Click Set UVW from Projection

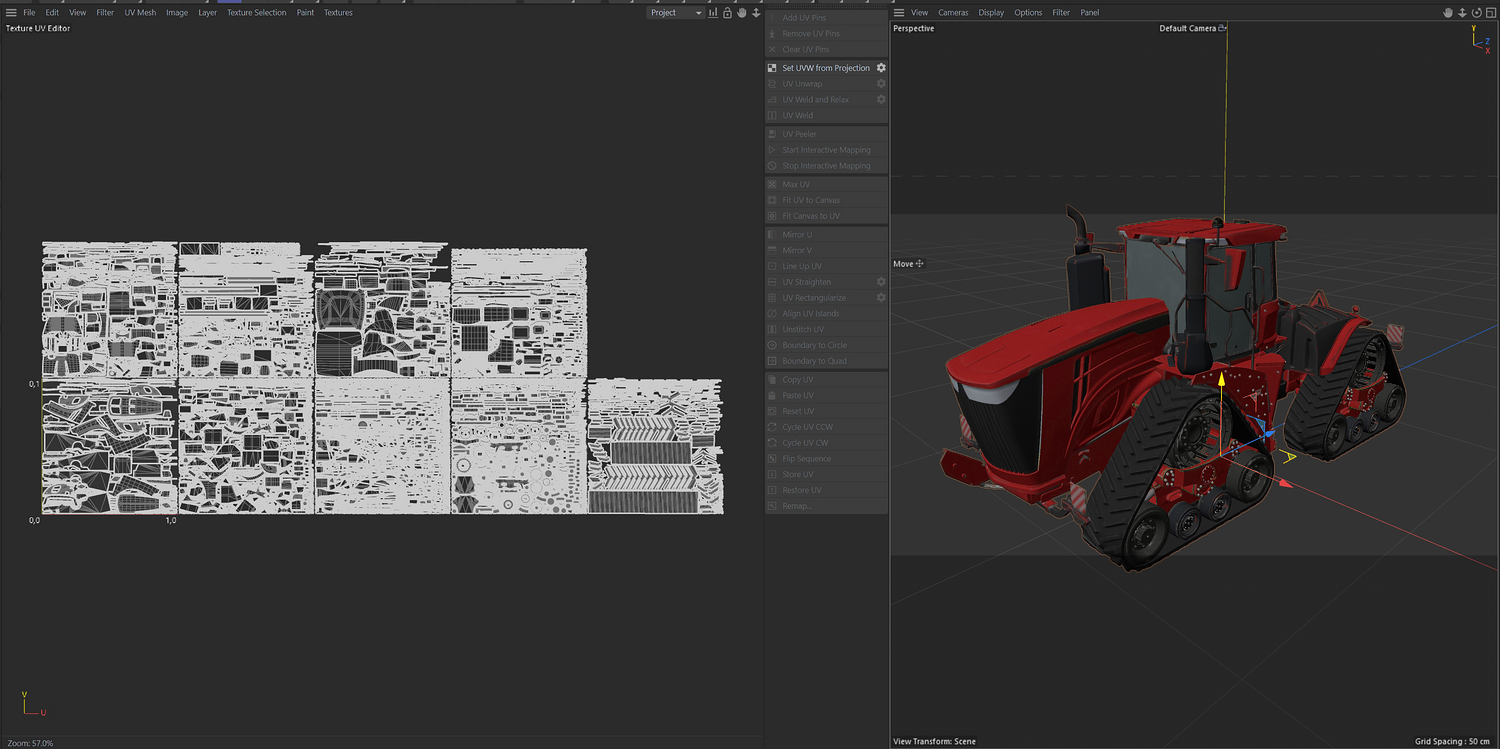click(819, 68)
